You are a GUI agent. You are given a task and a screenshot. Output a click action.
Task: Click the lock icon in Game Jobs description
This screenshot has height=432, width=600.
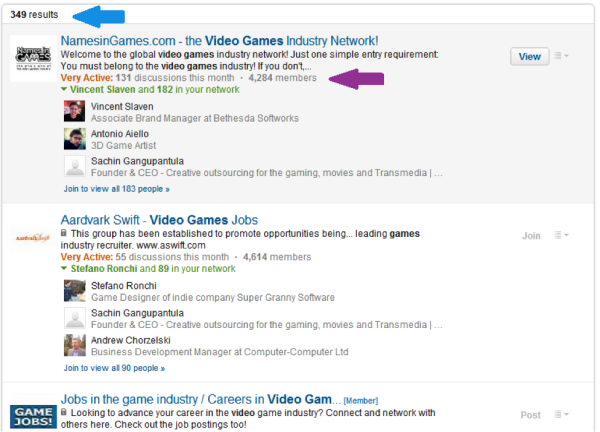coord(64,412)
